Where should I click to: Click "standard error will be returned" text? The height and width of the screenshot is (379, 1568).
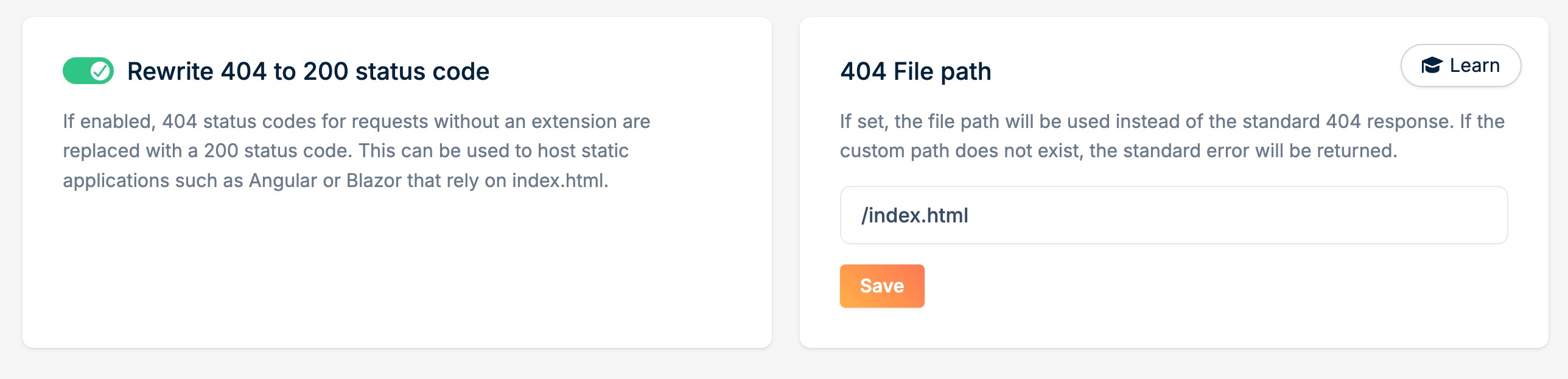1286,151
